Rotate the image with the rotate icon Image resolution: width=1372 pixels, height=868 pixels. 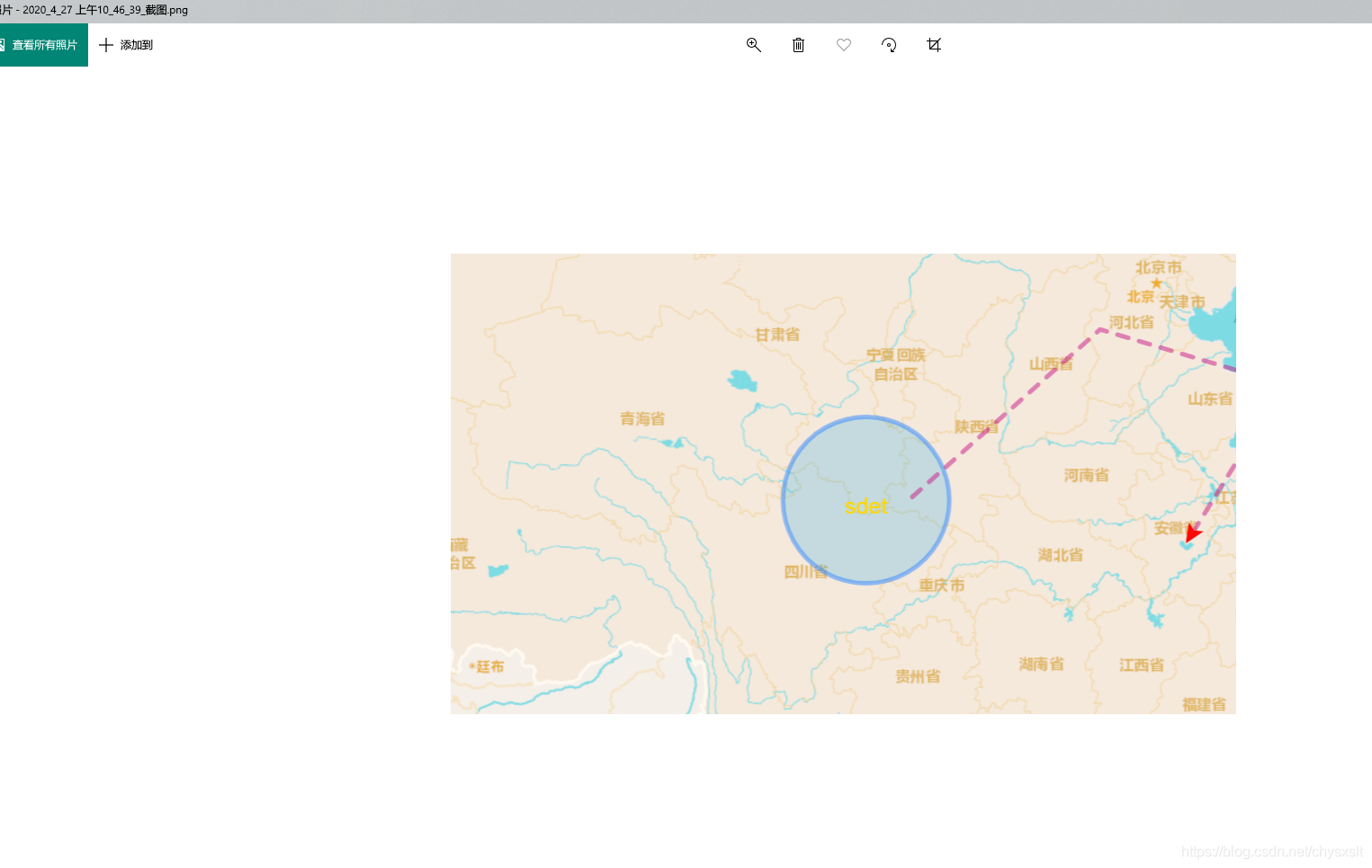[889, 44]
